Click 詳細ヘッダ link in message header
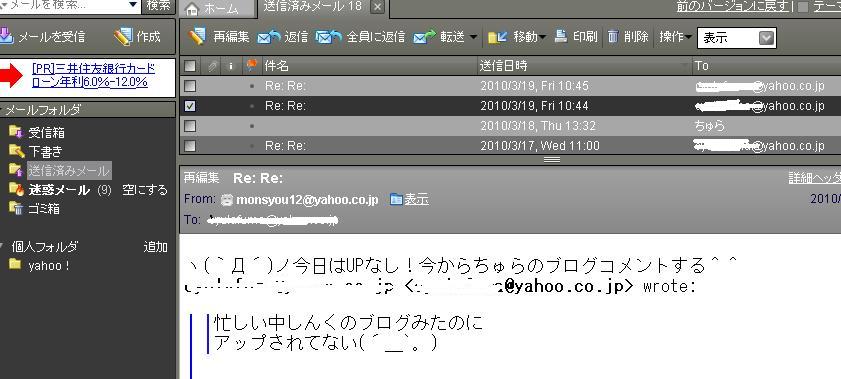Viewport: 841px width, 379px height. pyautogui.click(x=814, y=177)
